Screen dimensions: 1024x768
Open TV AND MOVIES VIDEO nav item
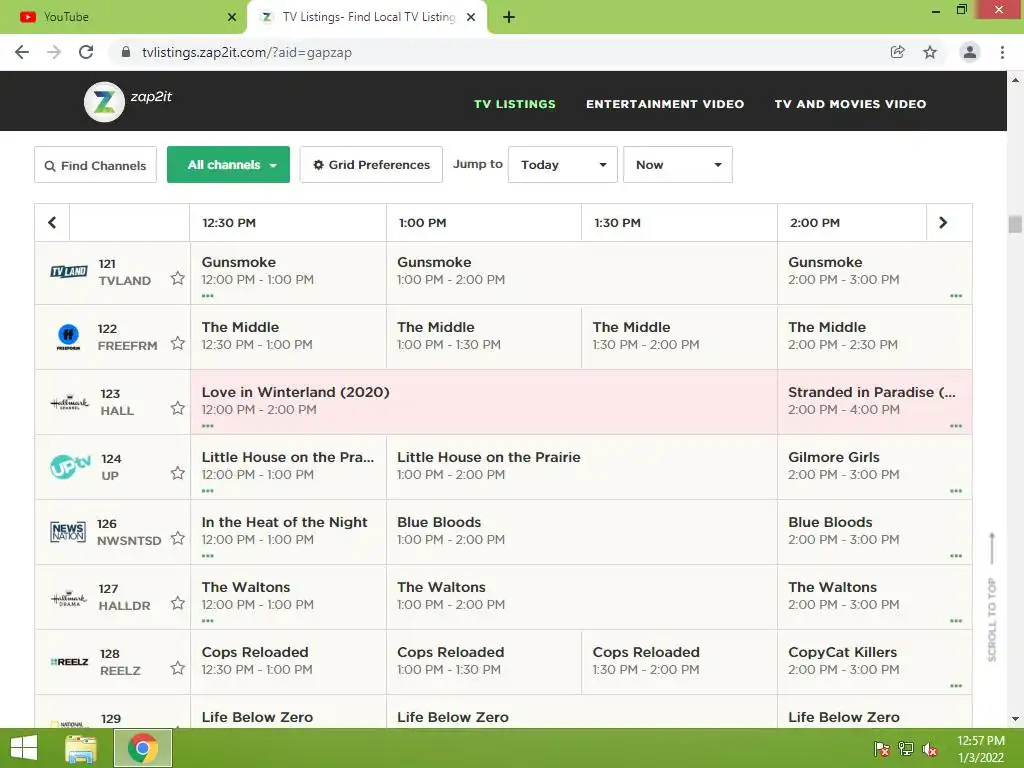point(850,104)
